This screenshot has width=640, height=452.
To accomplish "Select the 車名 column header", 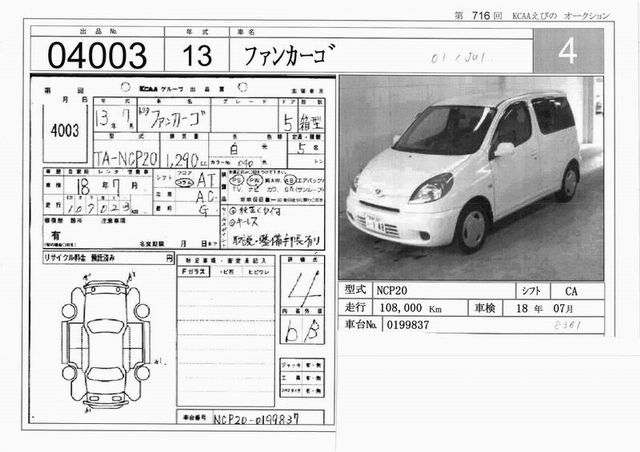I will pos(246,32).
